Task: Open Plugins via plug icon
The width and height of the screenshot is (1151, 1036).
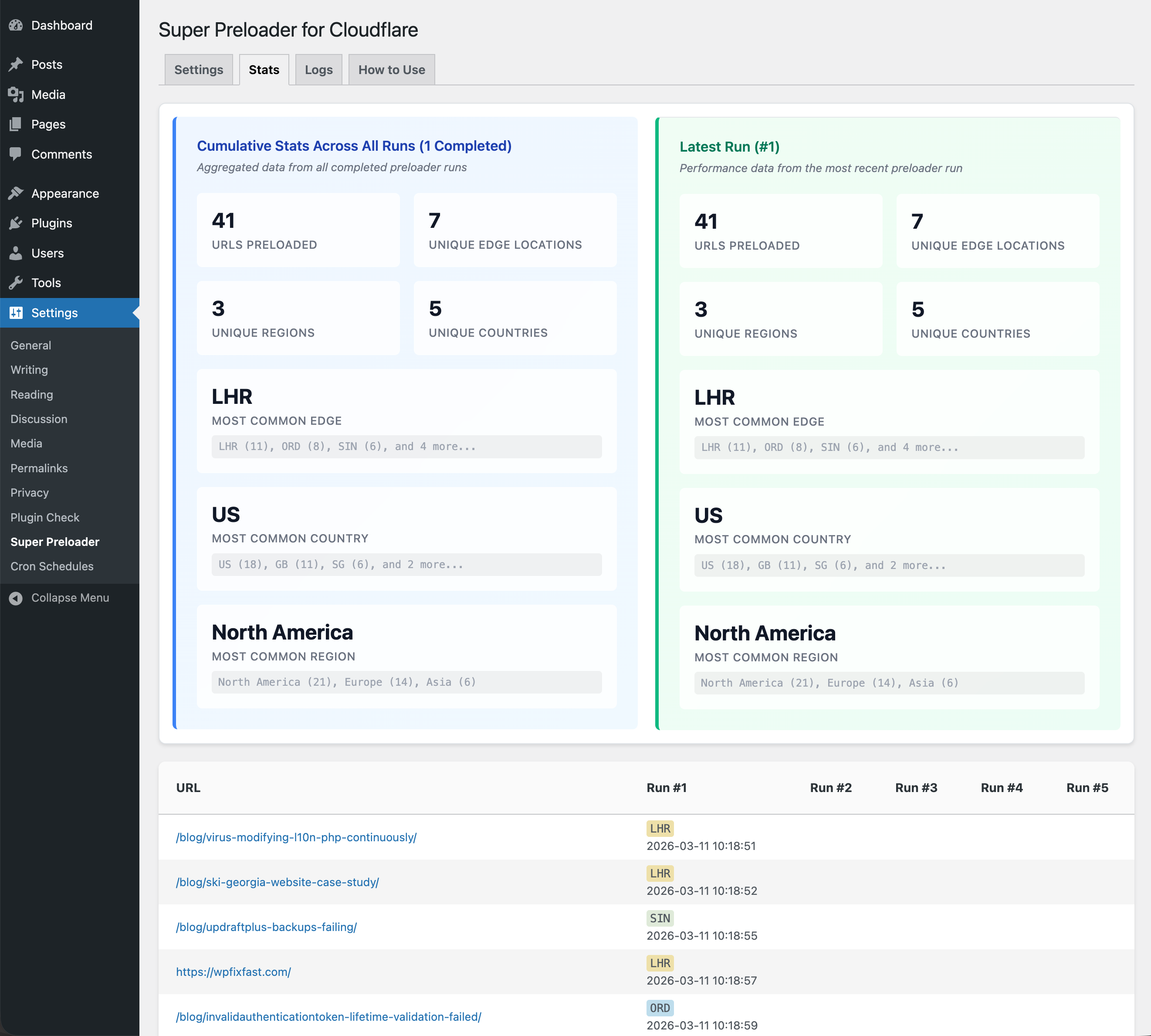Action: pyautogui.click(x=16, y=223)
